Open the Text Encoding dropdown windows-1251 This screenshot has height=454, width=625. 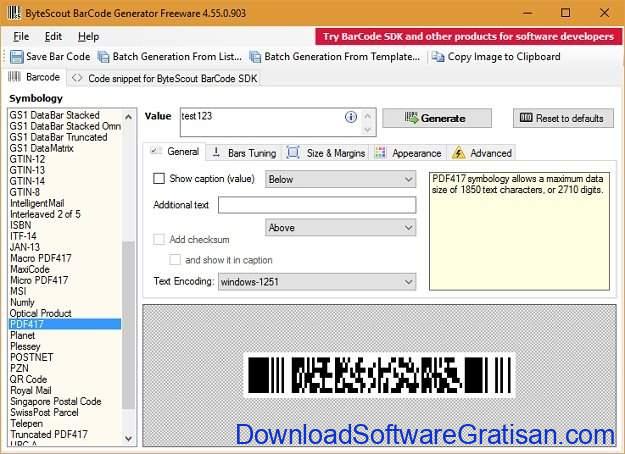click(x=317, y=282)
